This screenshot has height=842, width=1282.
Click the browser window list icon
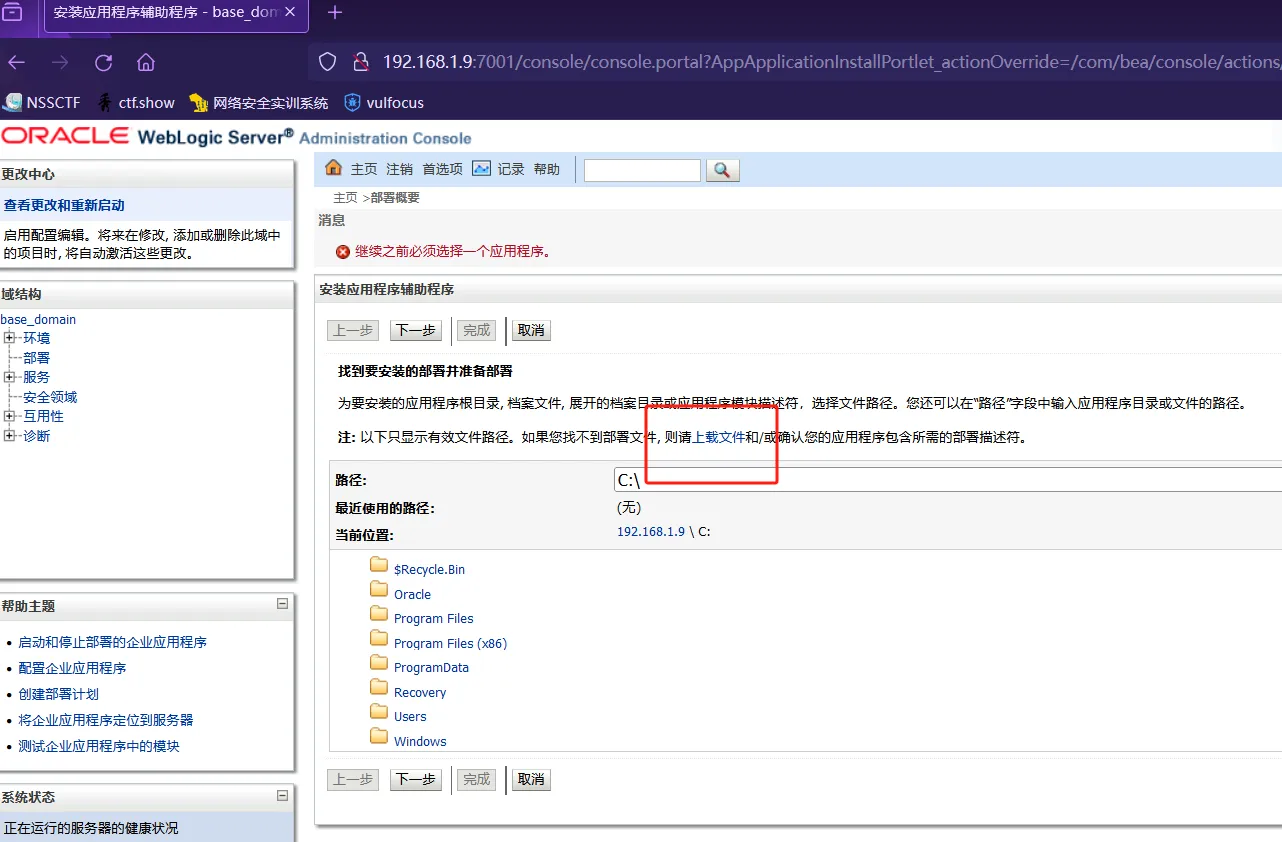tap(12, 12)
